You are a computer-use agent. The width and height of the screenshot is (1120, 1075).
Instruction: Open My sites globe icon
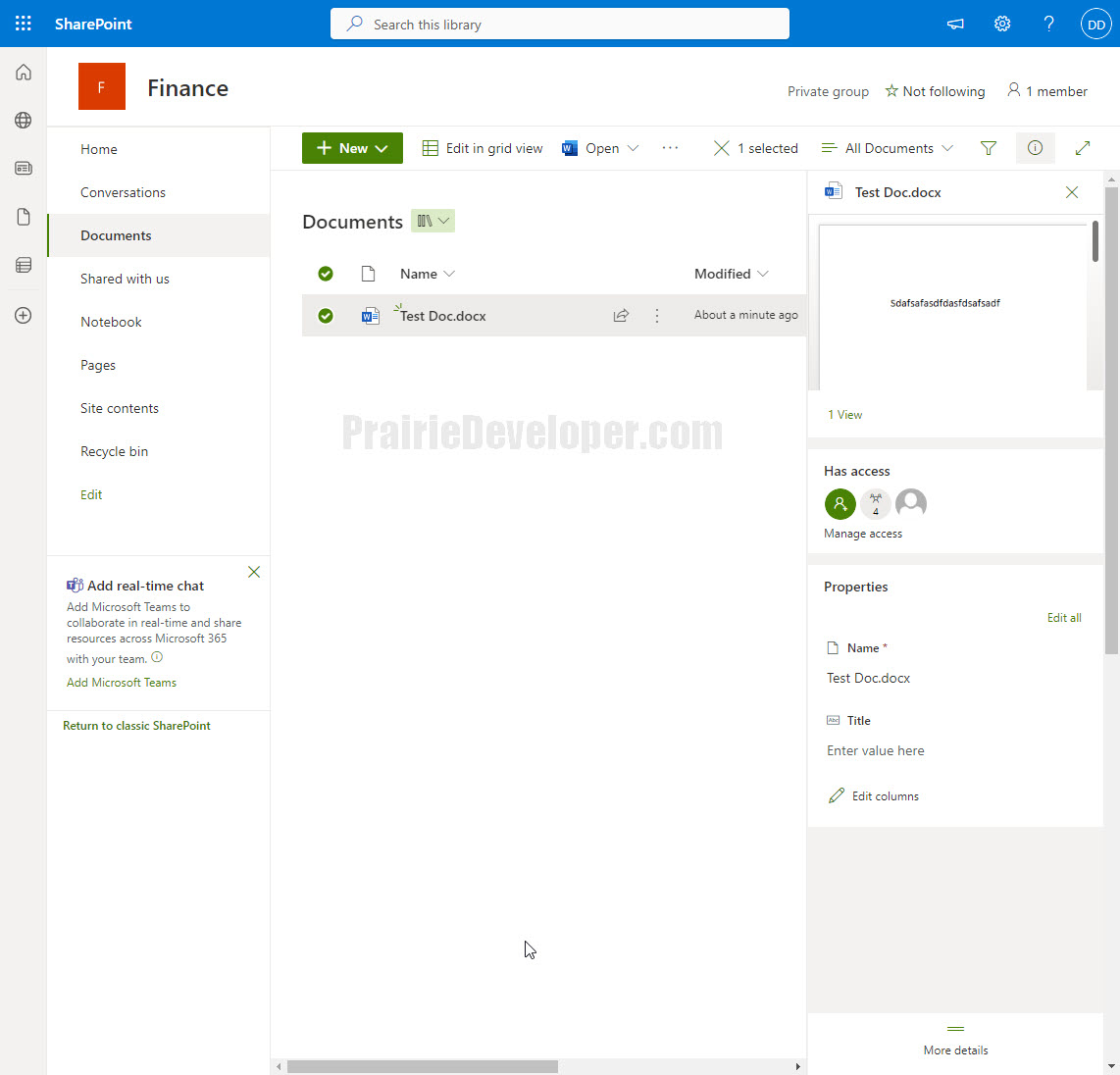[24, 120]
